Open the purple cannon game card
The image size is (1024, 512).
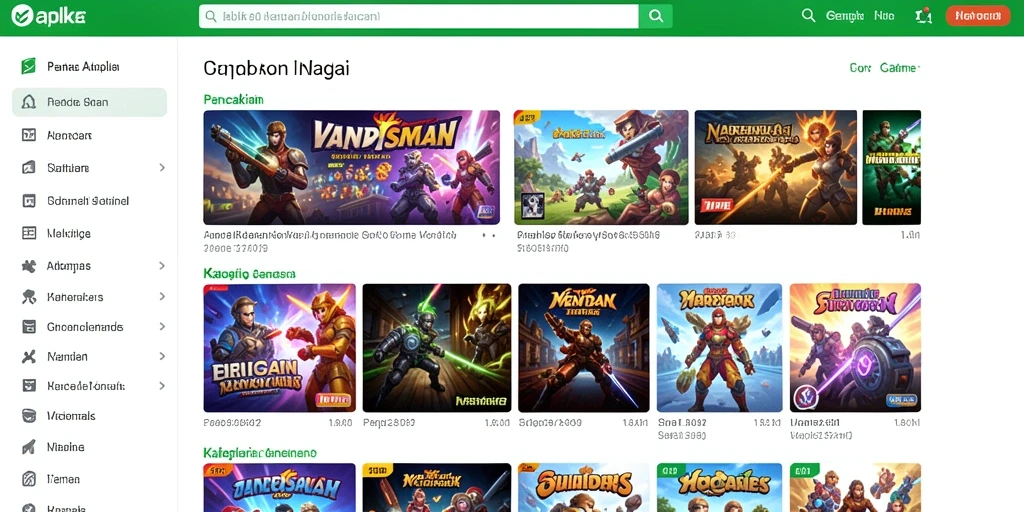click(855, 347)
